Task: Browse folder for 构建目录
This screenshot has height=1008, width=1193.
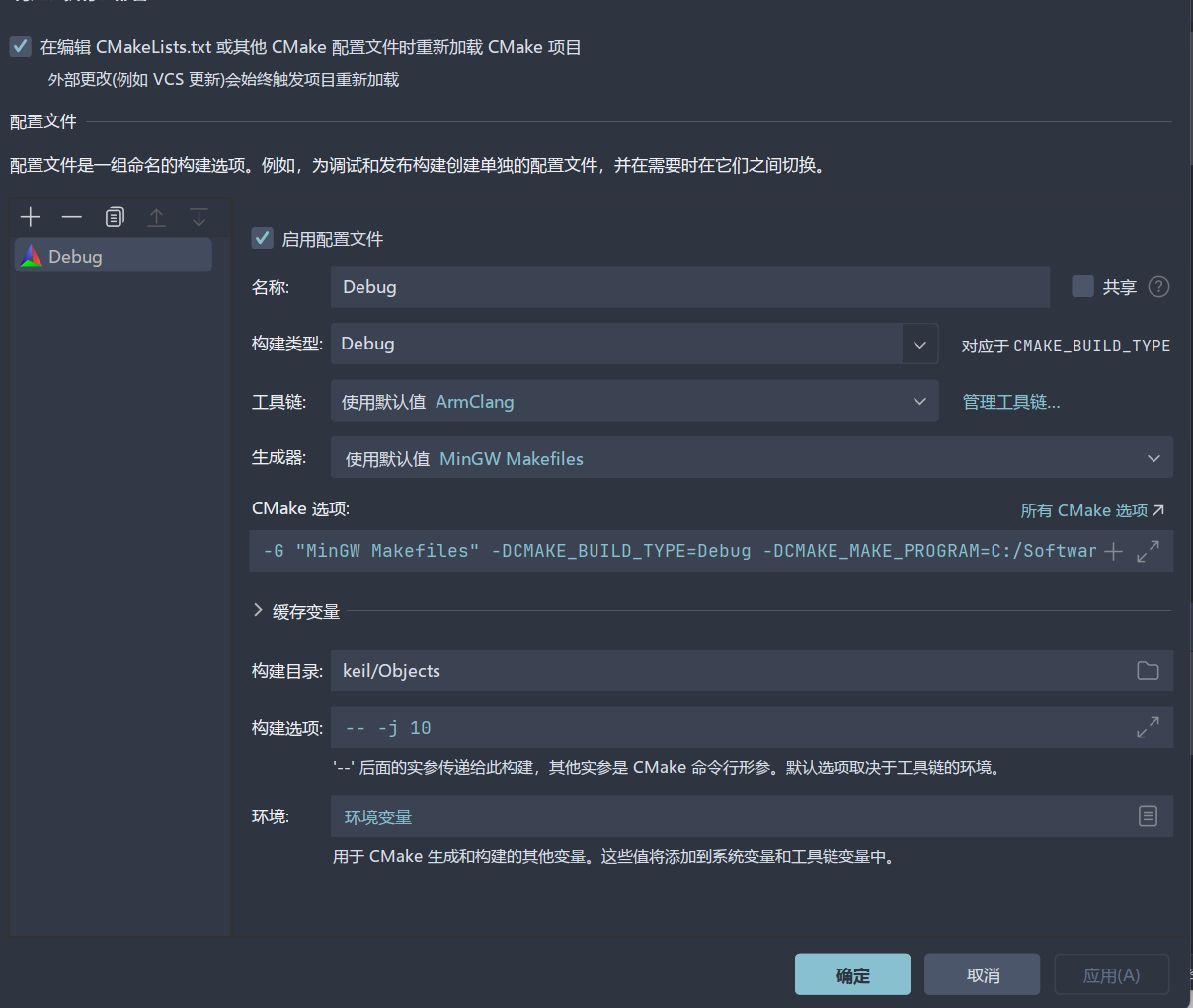Action: [x=1148, y=671]
